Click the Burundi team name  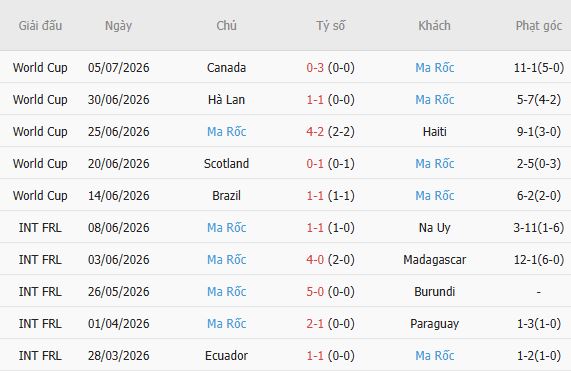click(434, 292)
